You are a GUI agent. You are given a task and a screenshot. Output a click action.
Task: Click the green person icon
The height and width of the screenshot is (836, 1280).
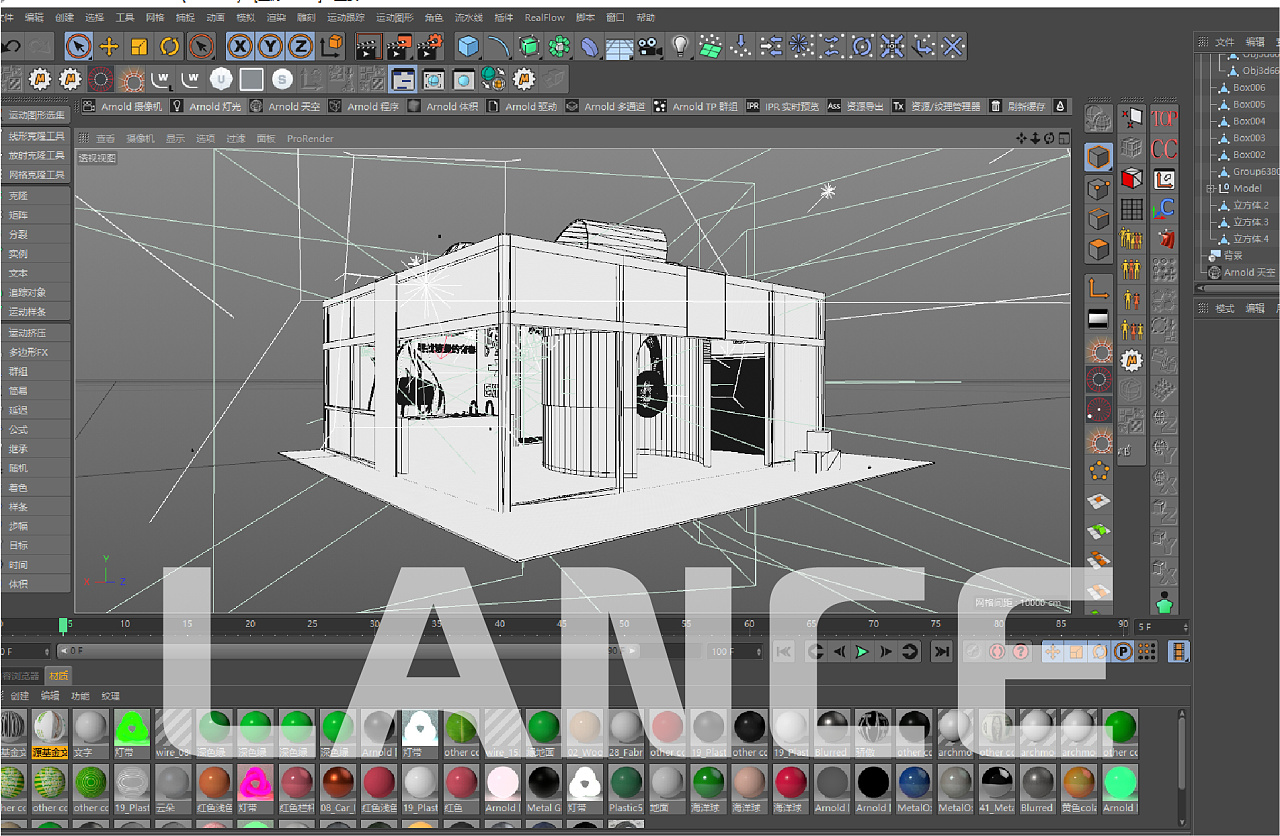pyautogui.click(x=1164, y=603)
